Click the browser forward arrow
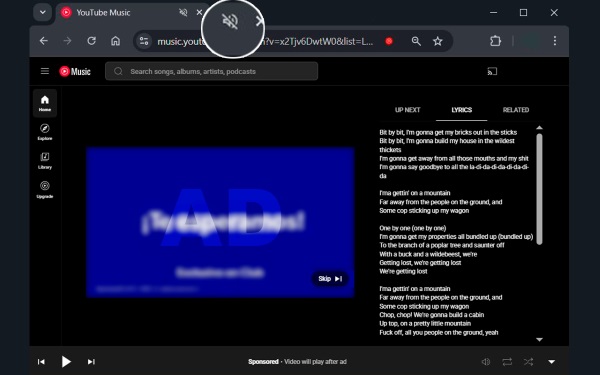This screenshot has height=375, width=600. (x=67, y=41)
